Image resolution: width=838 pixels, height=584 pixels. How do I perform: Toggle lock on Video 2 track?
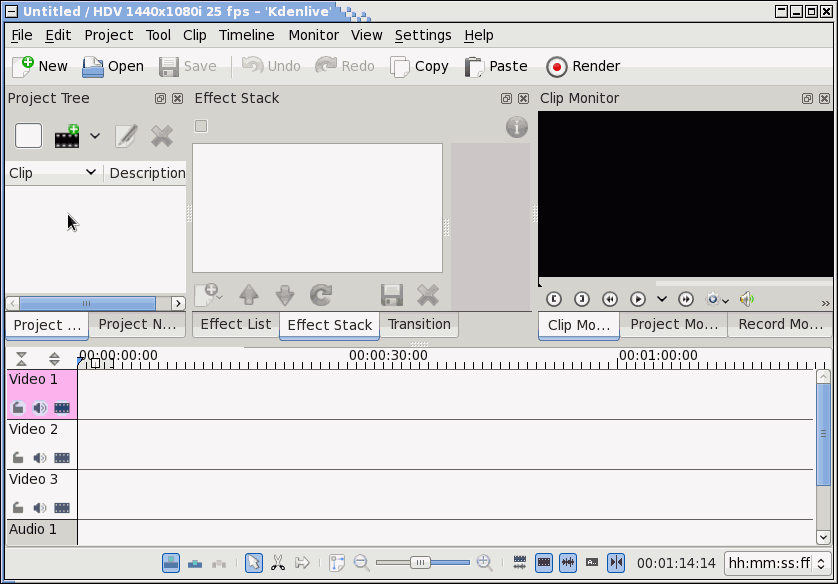pos(18,458)
